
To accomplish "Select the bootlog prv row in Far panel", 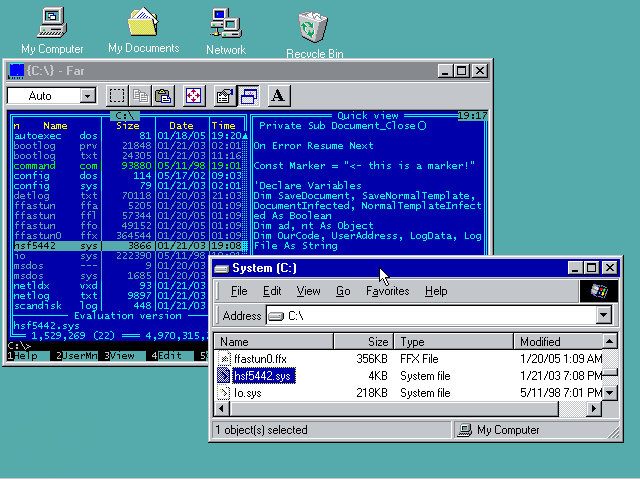I will 129,146.
